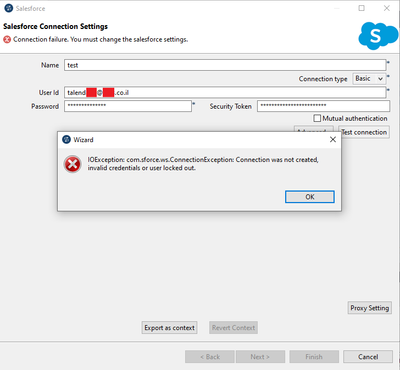Focus the User Id field

click(x=225, y=92)
